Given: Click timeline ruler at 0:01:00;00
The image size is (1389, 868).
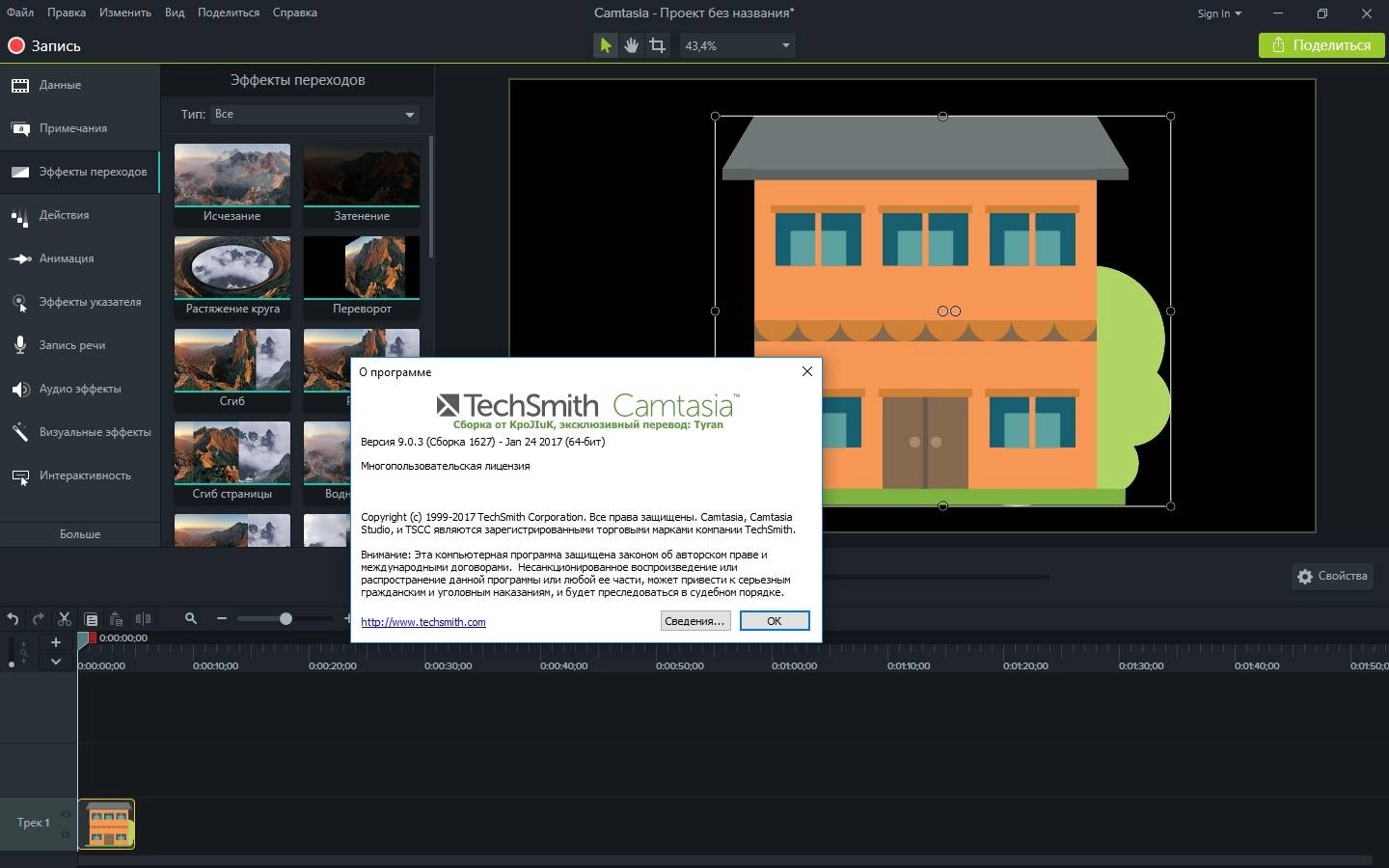Looking at the screenshot, I should click(794, 665).
